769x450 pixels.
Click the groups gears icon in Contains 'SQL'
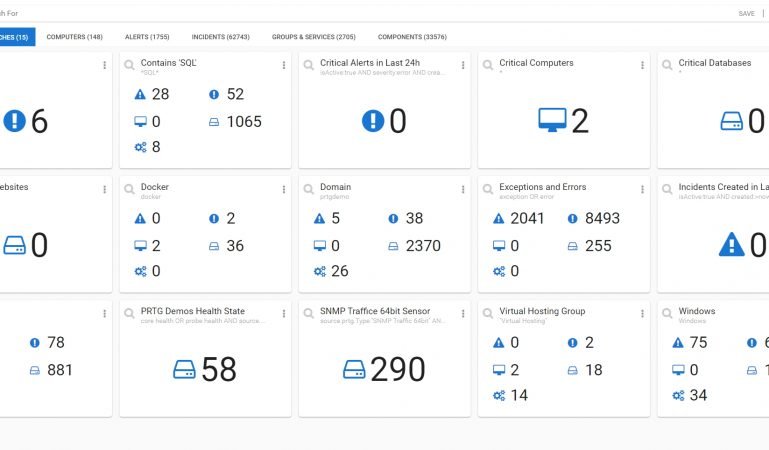click(x=141, y=147)
